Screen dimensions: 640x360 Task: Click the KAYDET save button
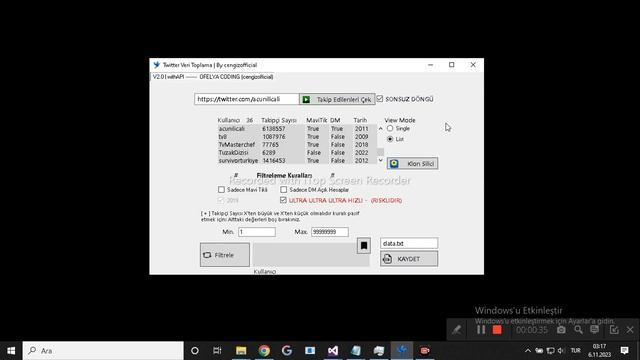click(409, 259)
